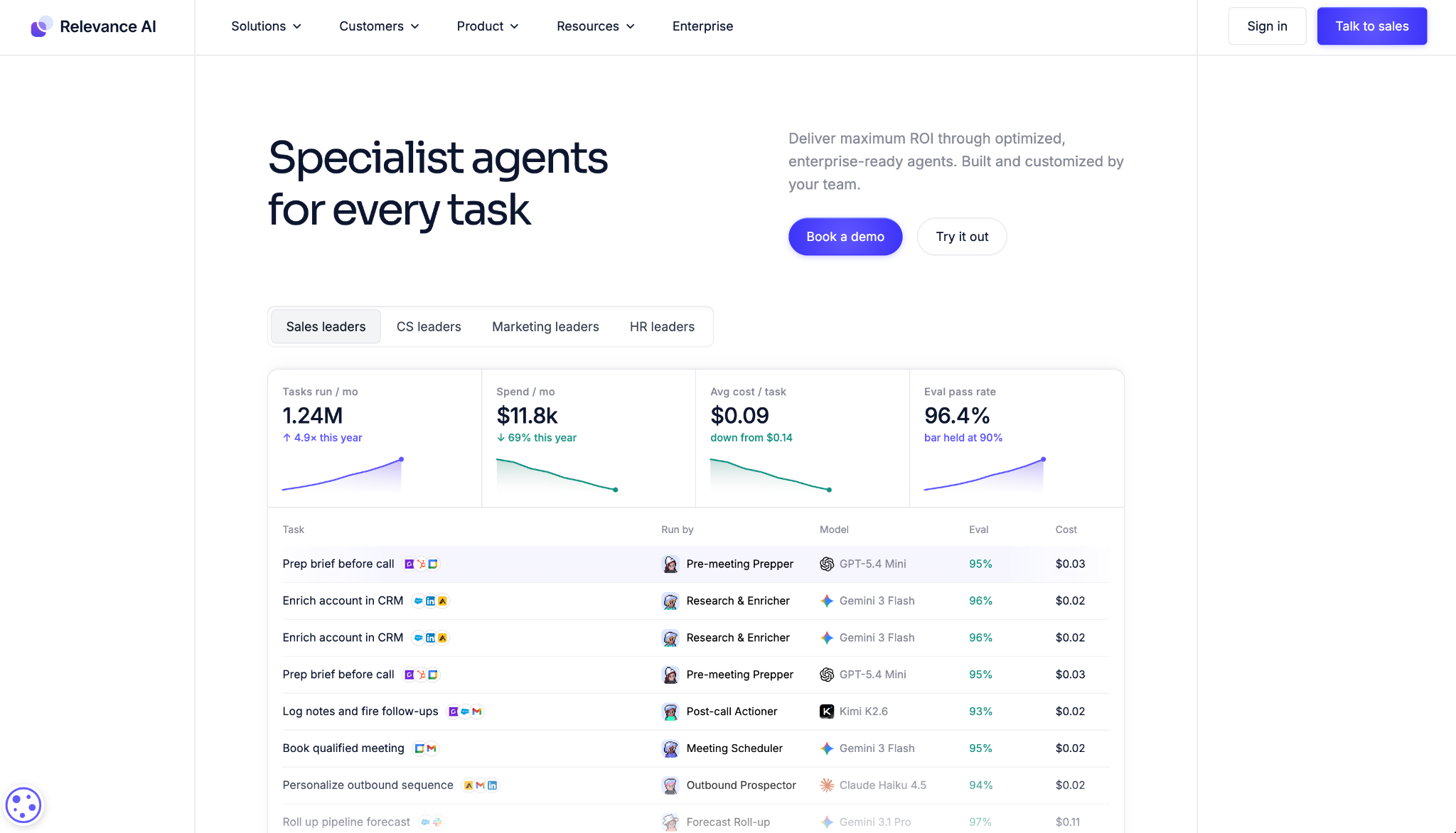1456x833 pixels.
Task: Click the 1.24M tasks run value
Action: click(313, 416)
